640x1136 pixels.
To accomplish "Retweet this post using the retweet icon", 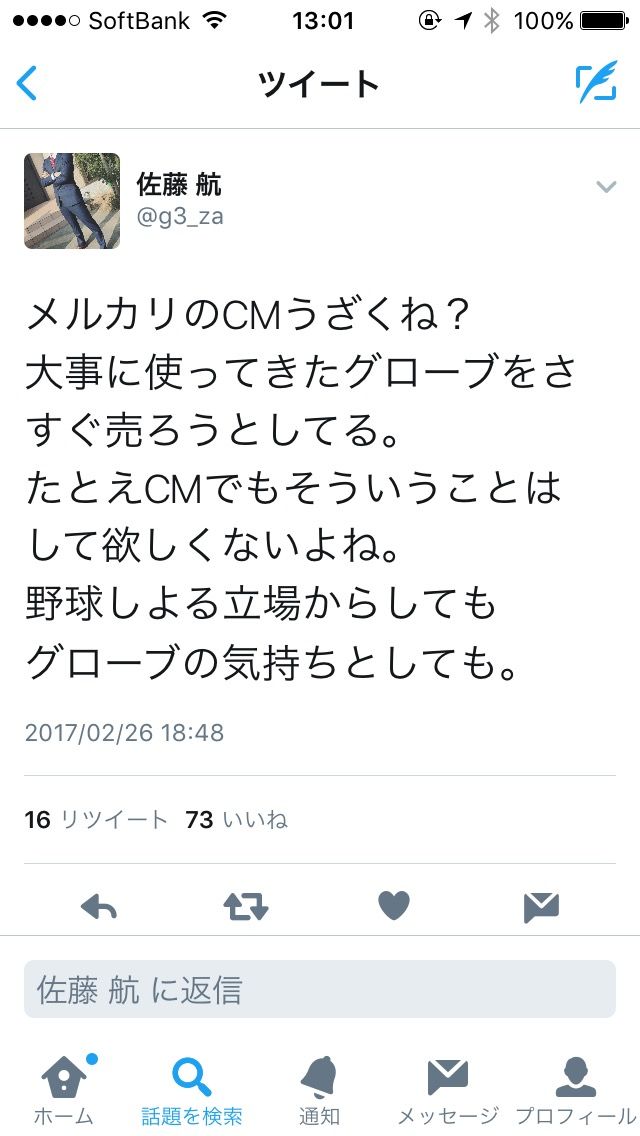I will [x=246, y=906].
